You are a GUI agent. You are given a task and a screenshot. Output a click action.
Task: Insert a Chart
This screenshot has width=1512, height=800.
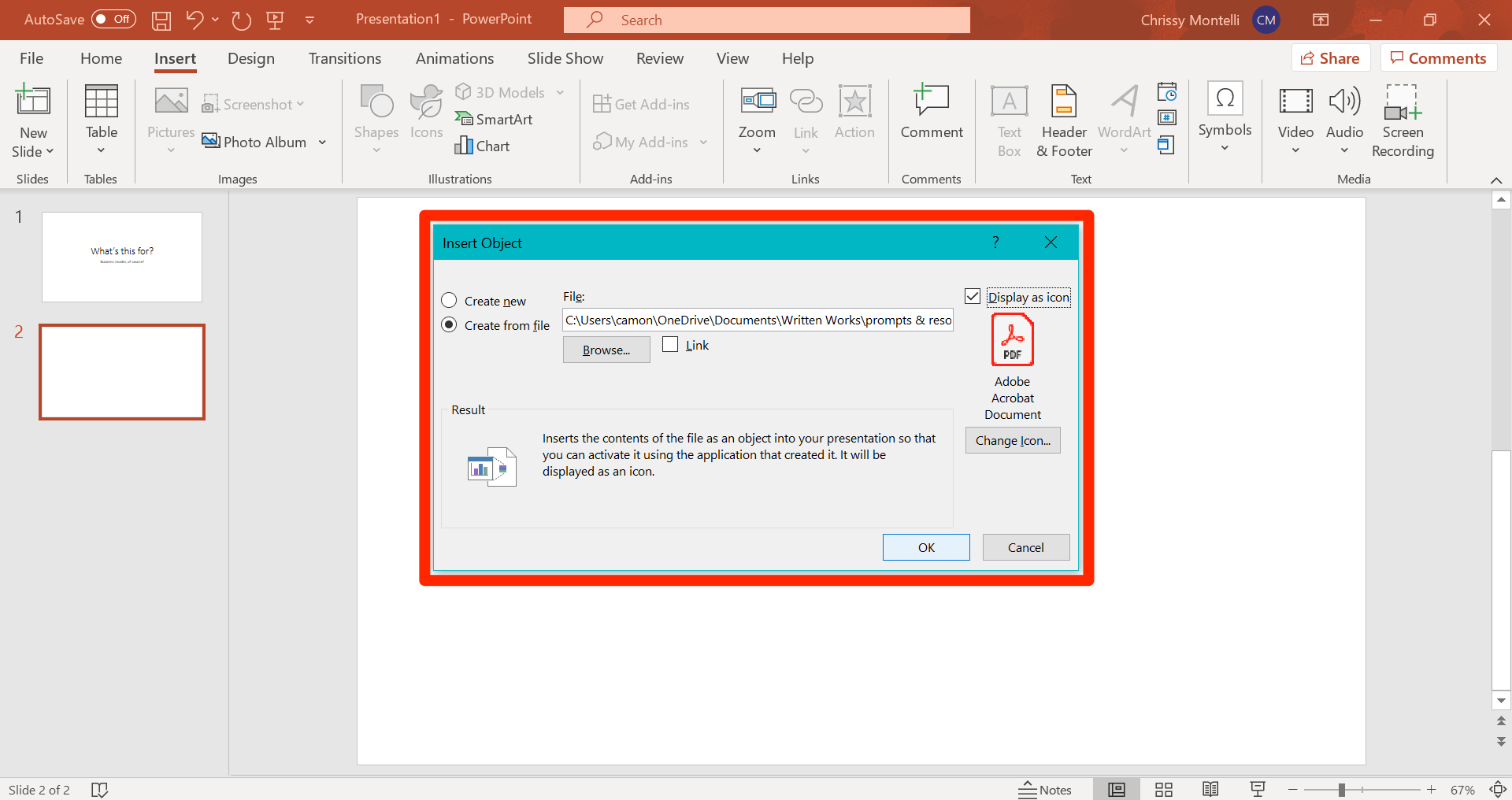[x=482, y=146]
